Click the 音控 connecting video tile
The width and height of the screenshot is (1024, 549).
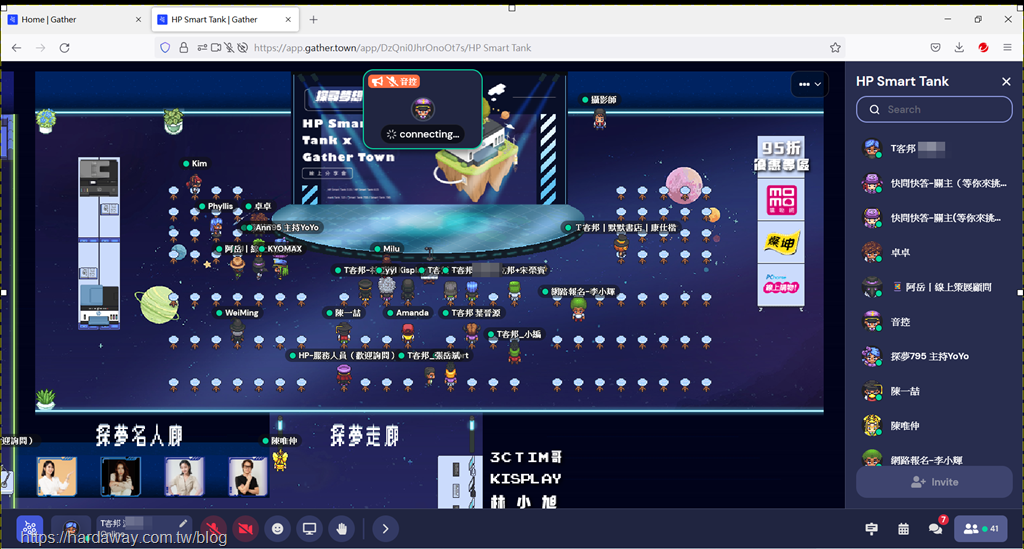point(423,109)
